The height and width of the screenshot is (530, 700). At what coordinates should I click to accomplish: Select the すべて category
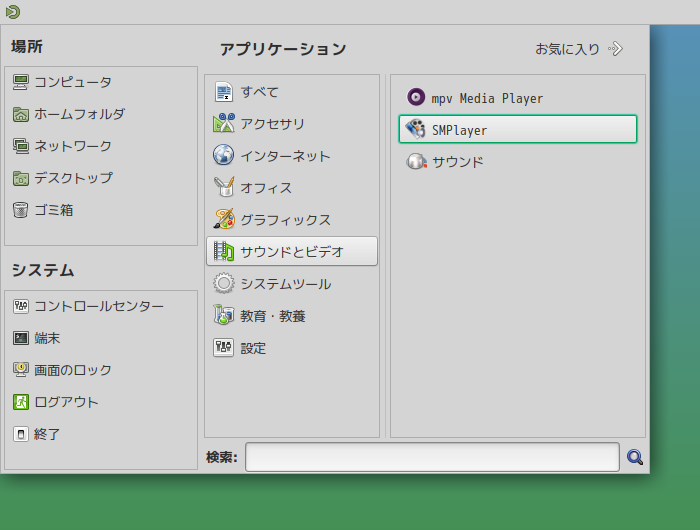click(x=292, y=92)
